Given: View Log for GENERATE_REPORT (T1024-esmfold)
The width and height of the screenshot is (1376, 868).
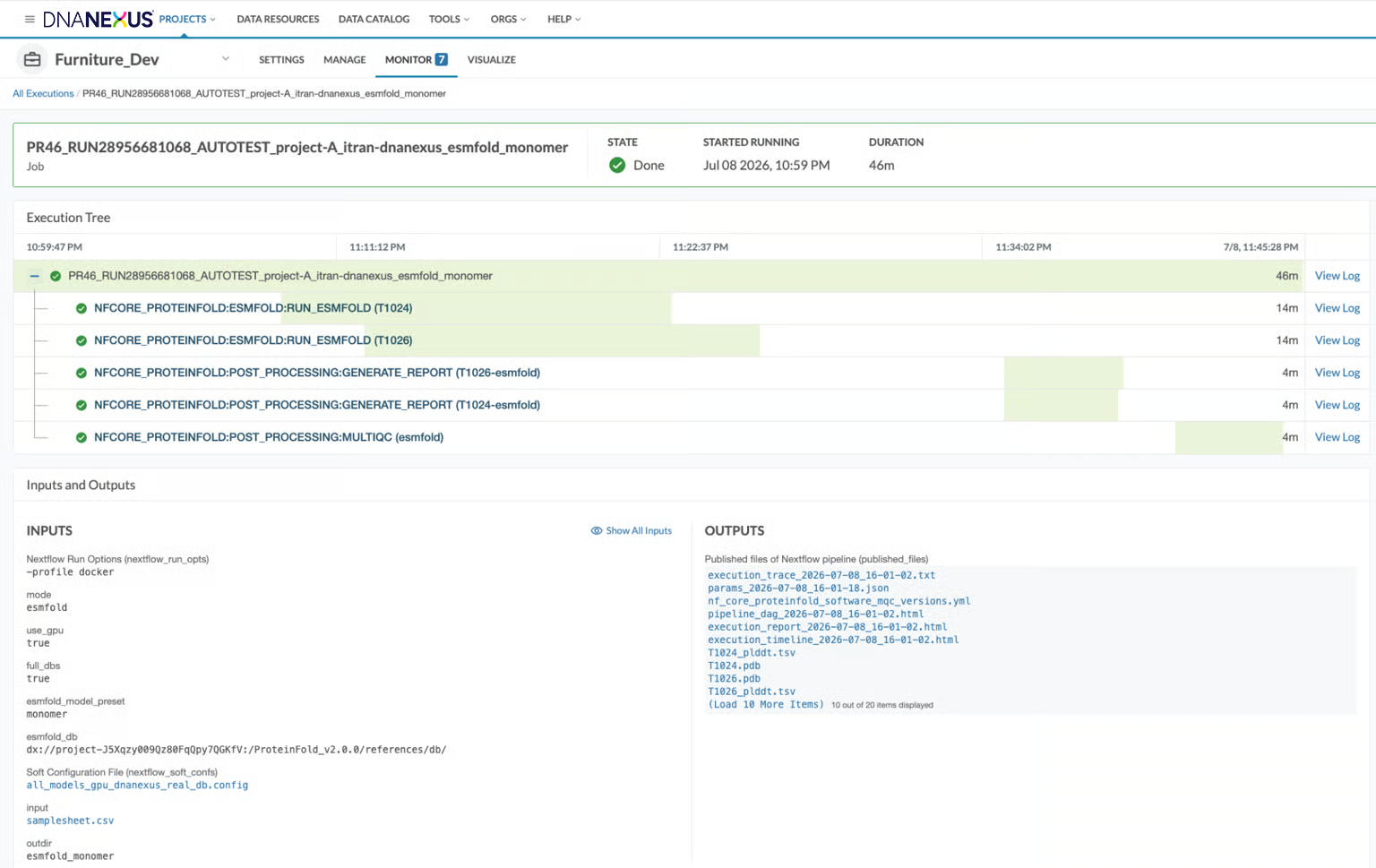Looking at the screenshot, I should pos(1337,405).
